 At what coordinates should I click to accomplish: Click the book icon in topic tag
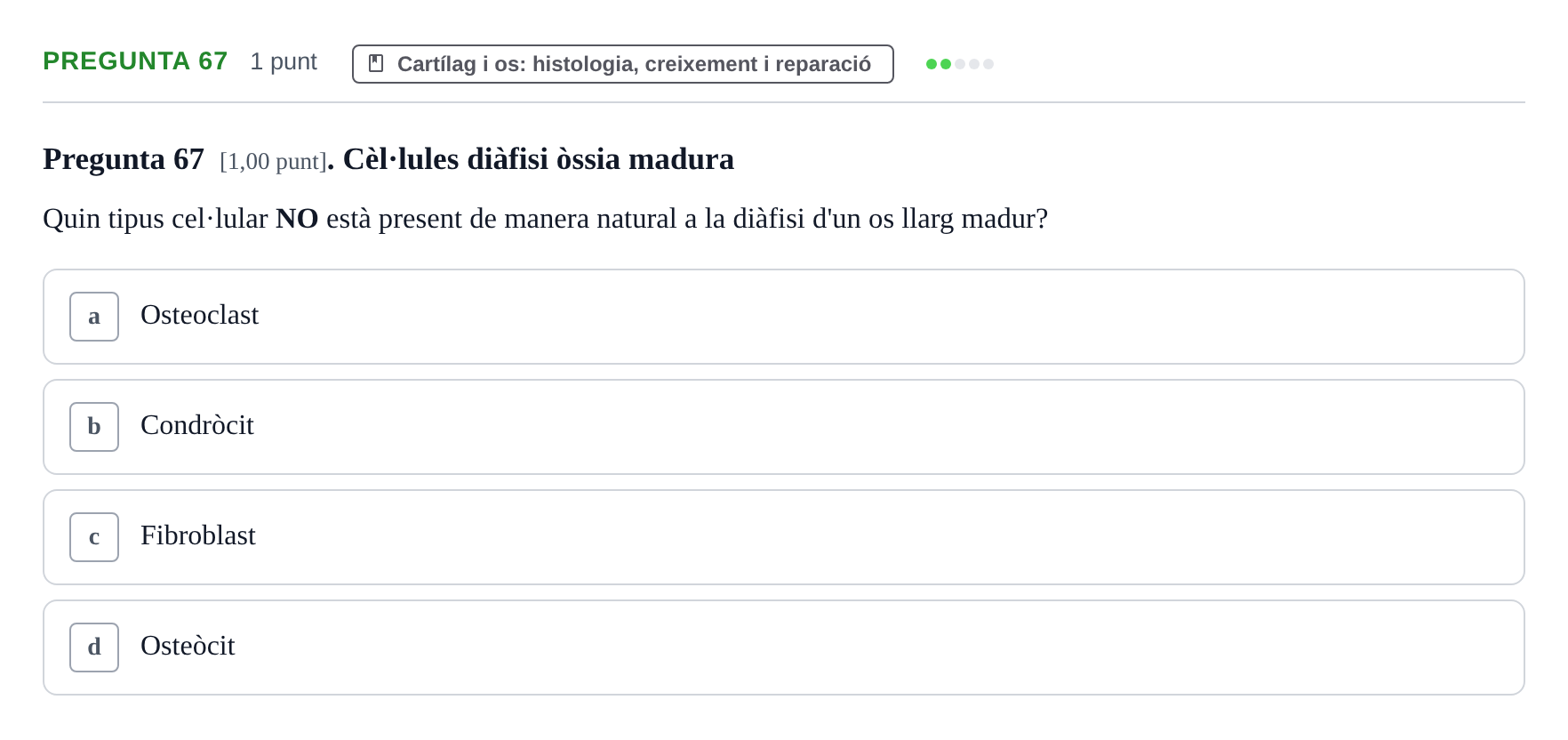[376, 63]
